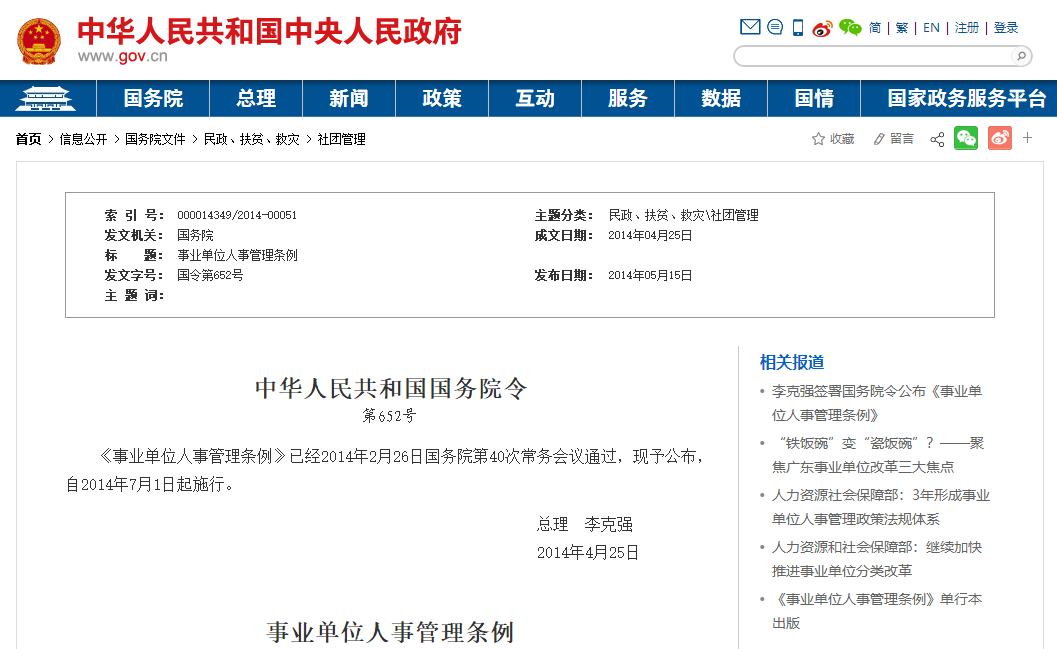Select 国家政务服务平台 in navigation bar
This screenshot has height=649, width=1057.
(x=966, y=98)
